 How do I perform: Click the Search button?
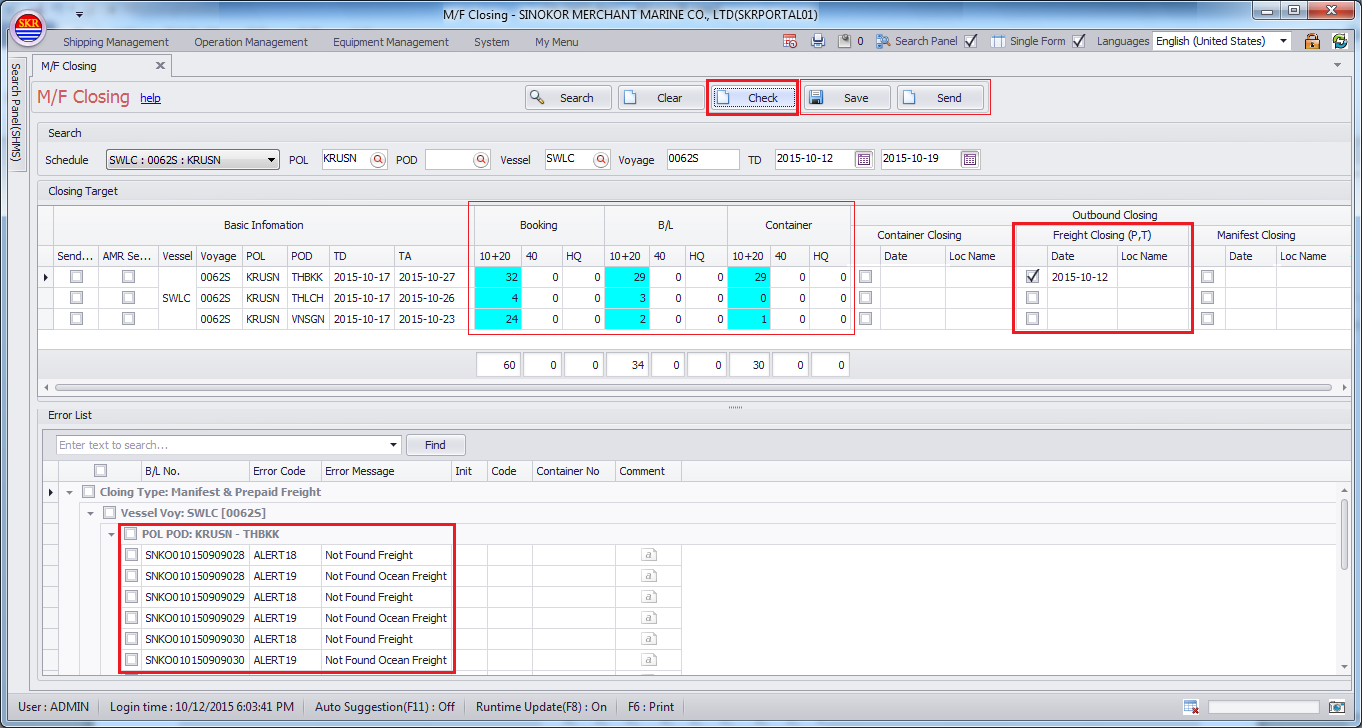568,97
